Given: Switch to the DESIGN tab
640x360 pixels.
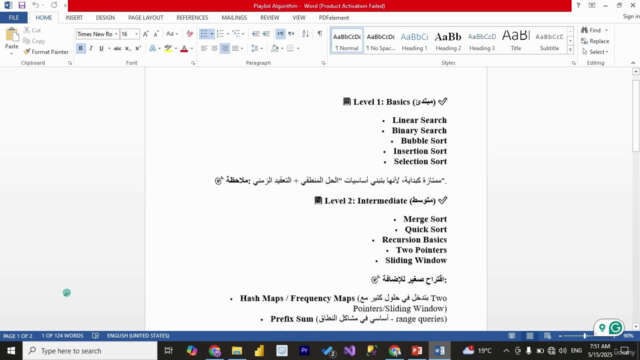Looking at the screenshot, I should pyautogui.click(x=105, y=18).
